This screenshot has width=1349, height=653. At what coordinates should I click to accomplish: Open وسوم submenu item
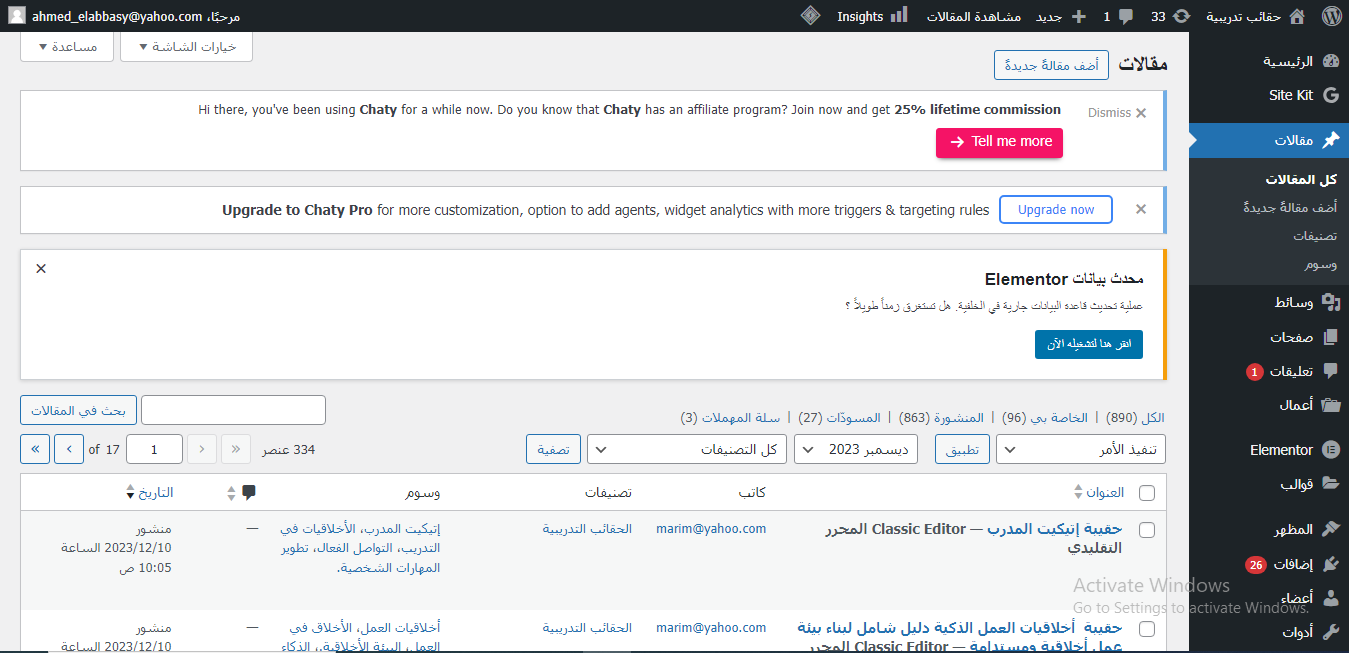1320,264
